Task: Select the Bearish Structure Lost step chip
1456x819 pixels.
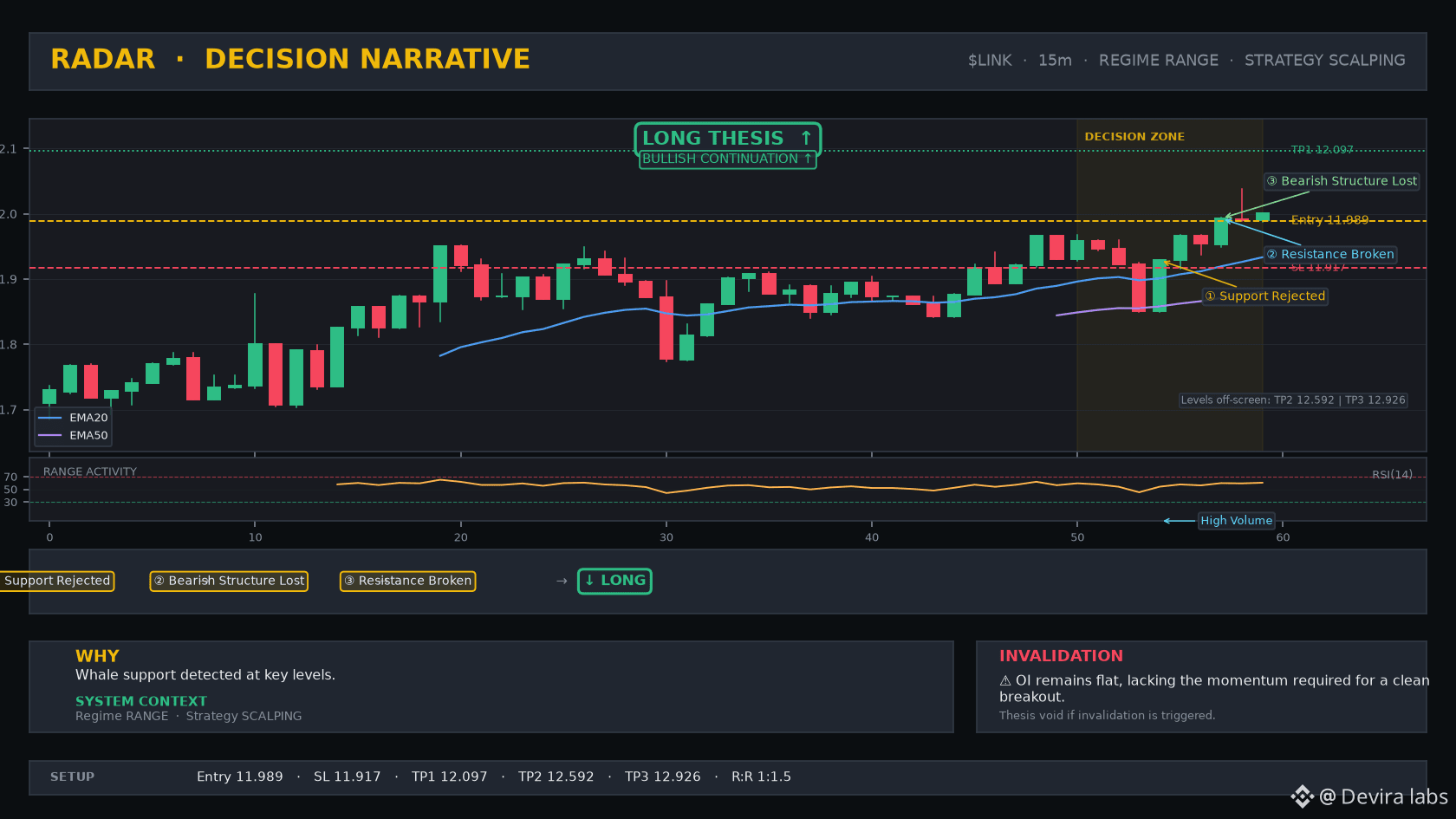Action: [x=229, y=581]
